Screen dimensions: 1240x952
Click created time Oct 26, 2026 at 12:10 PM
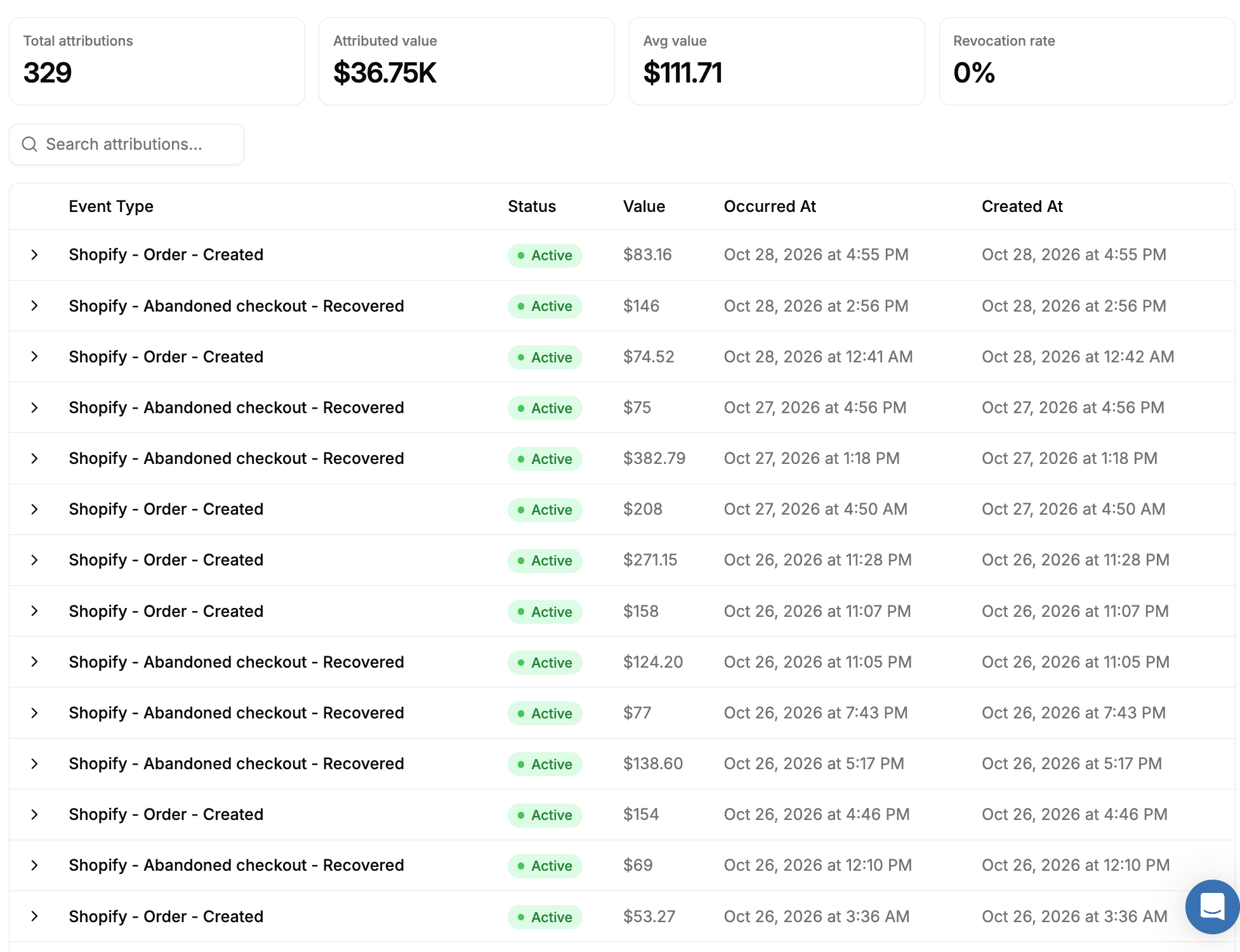tap(1076, 865)
